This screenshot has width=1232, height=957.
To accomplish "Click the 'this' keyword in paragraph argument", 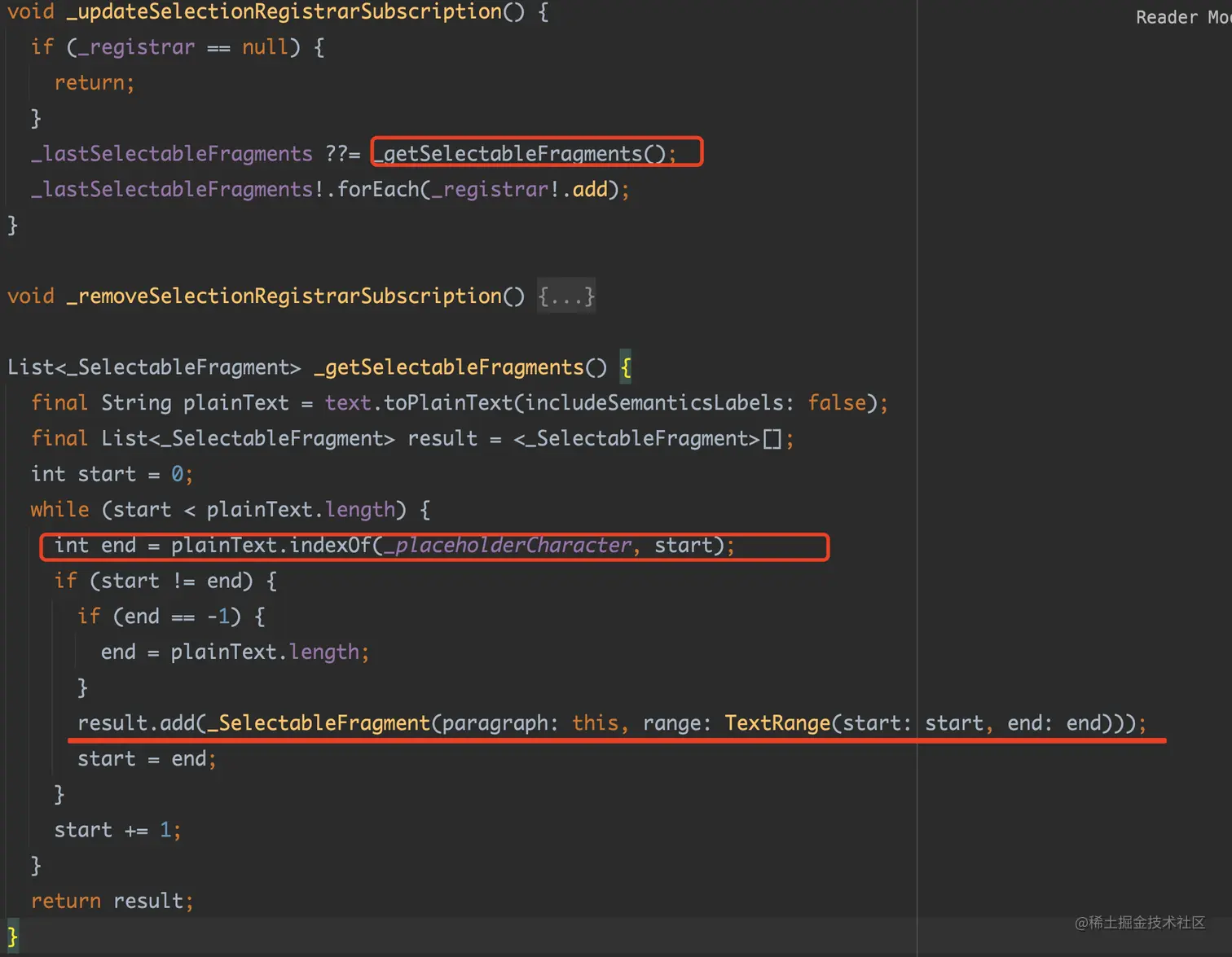I will 596,723.
